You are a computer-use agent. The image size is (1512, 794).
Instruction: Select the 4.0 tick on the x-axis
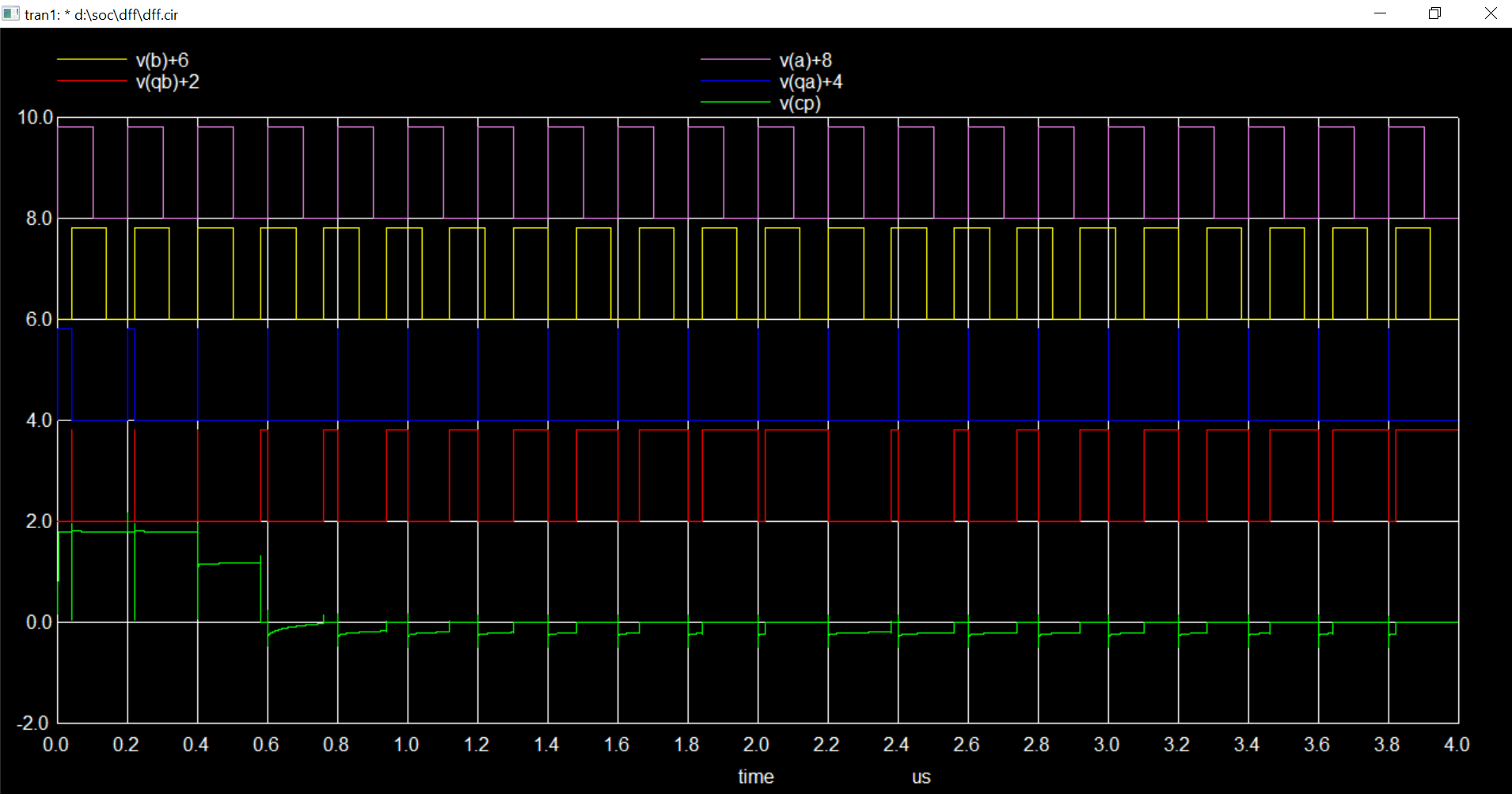pyautogui.click(x=1457, y=744)
